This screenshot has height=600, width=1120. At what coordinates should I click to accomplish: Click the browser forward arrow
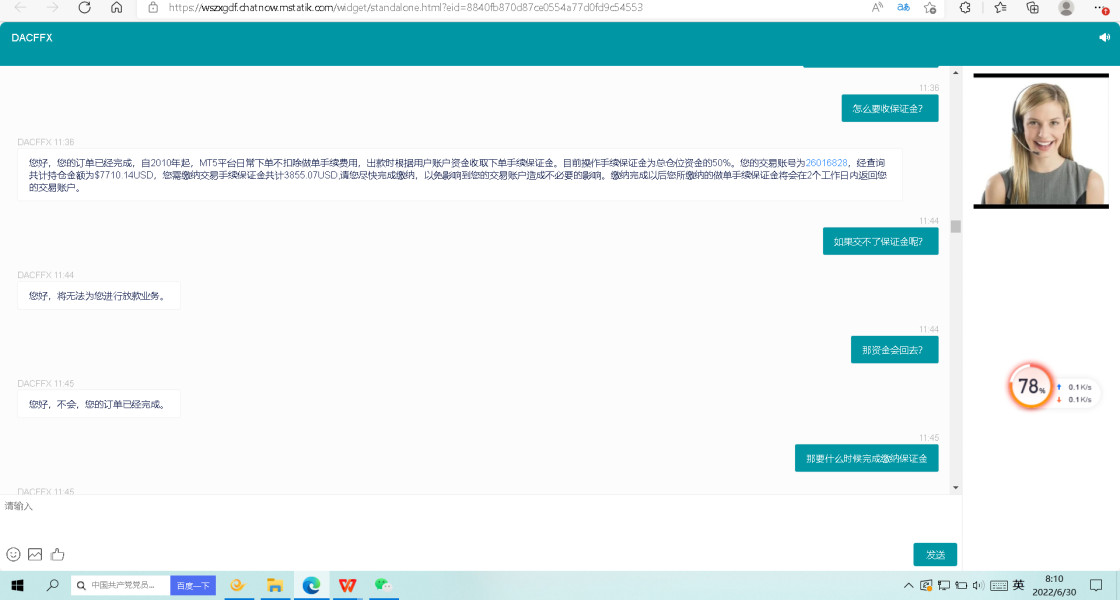pyautogui.click(x=52, y=7)
